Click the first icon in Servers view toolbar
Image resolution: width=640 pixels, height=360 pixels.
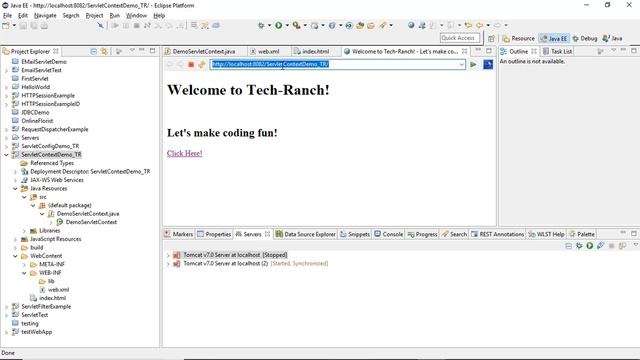click(569, 246)
